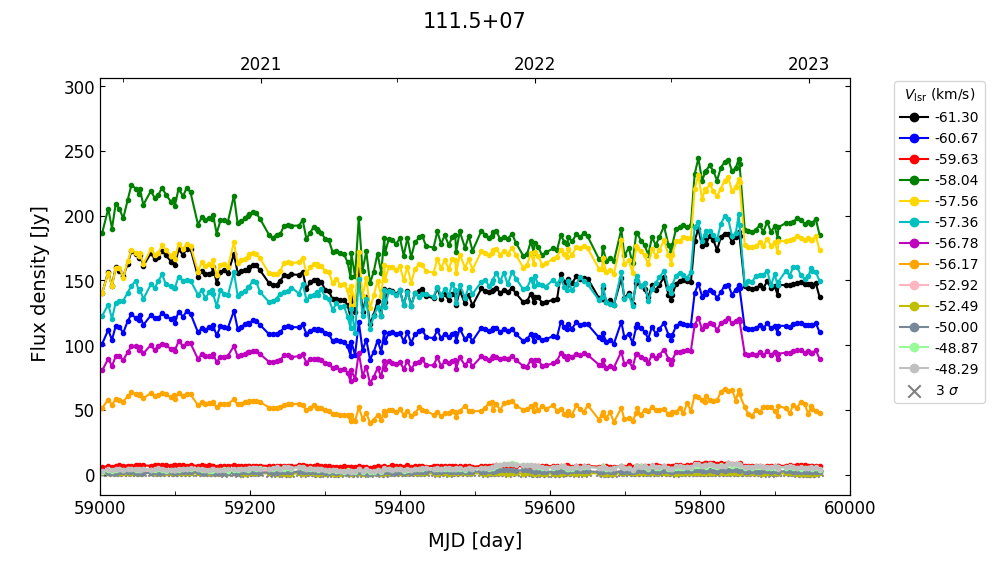
Task: Click the 2022 tick label on top axis
Action: [534, 64]
